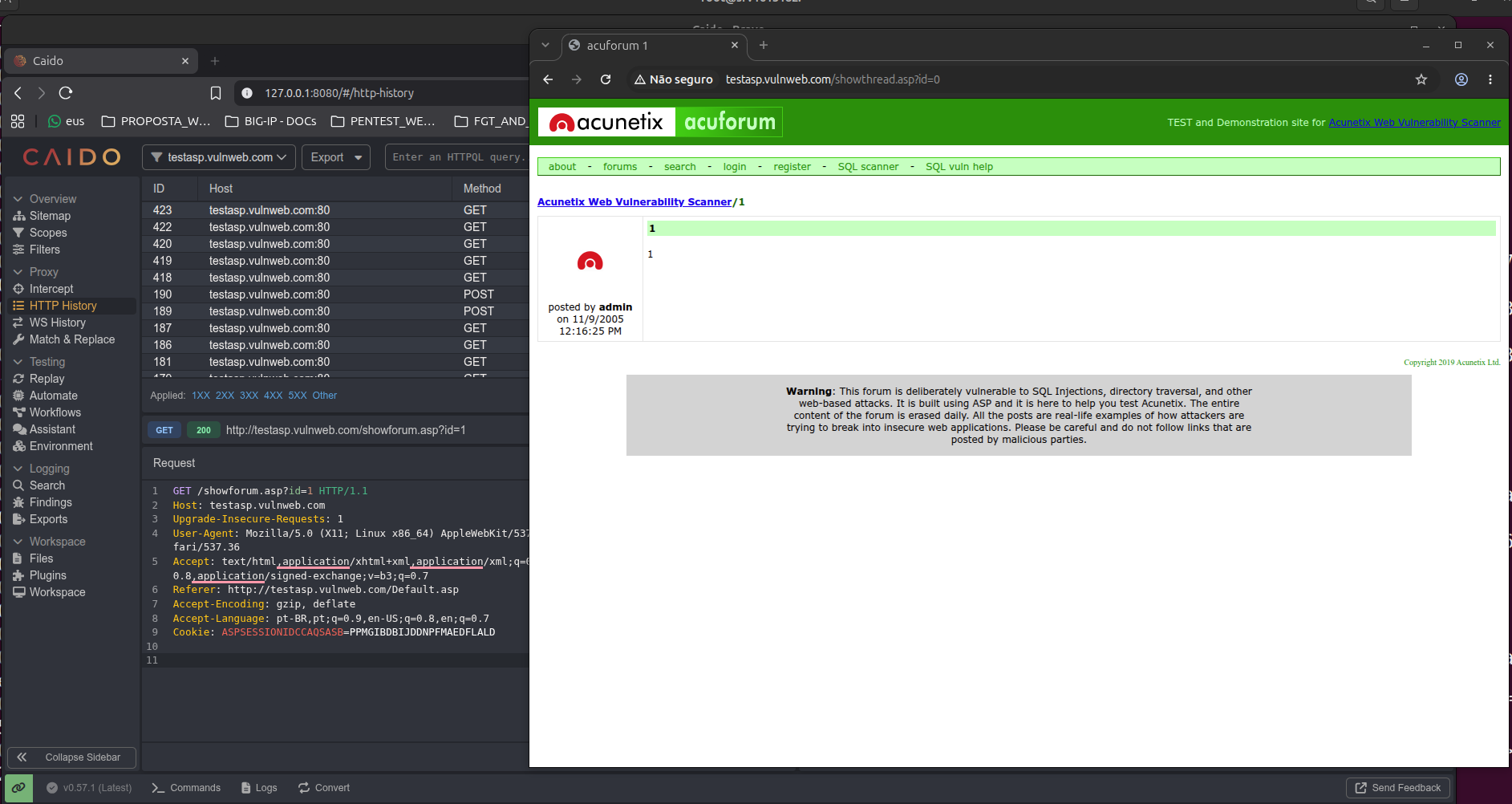The image size is (1512, 804).
Task: Open the register page on acuforum
Action: click(792, 167)
